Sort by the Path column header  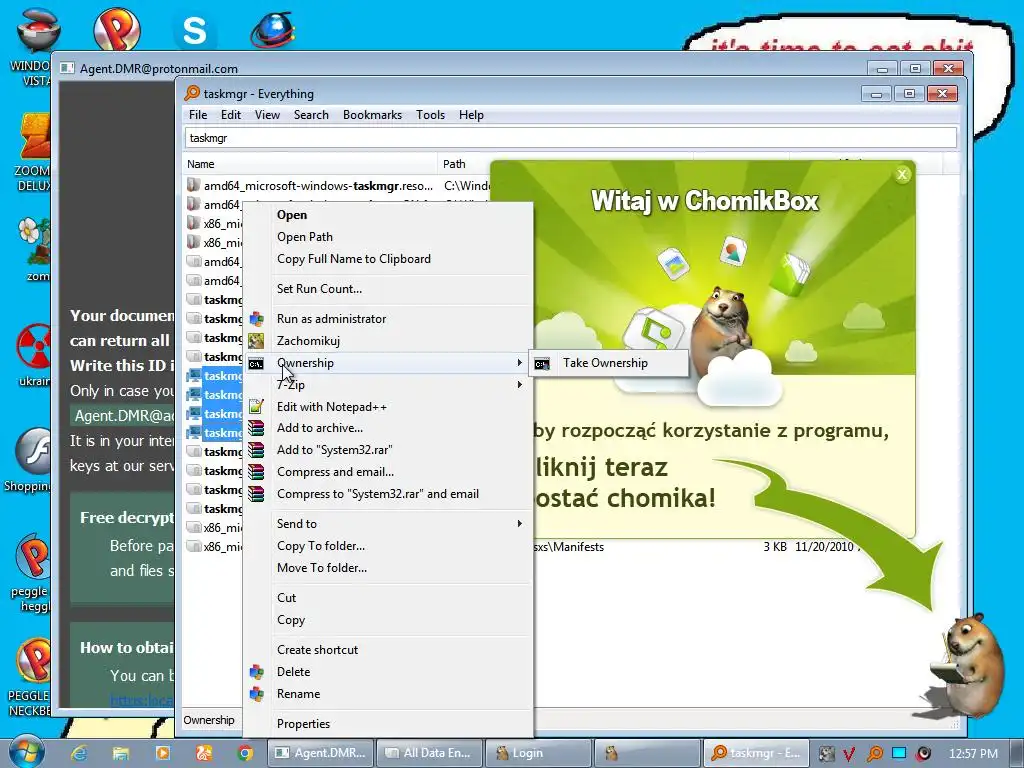pos(464,164)
